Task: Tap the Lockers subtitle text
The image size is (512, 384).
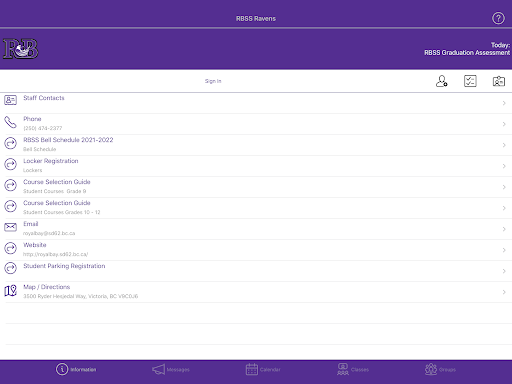Action: click(x=33, y=170)
